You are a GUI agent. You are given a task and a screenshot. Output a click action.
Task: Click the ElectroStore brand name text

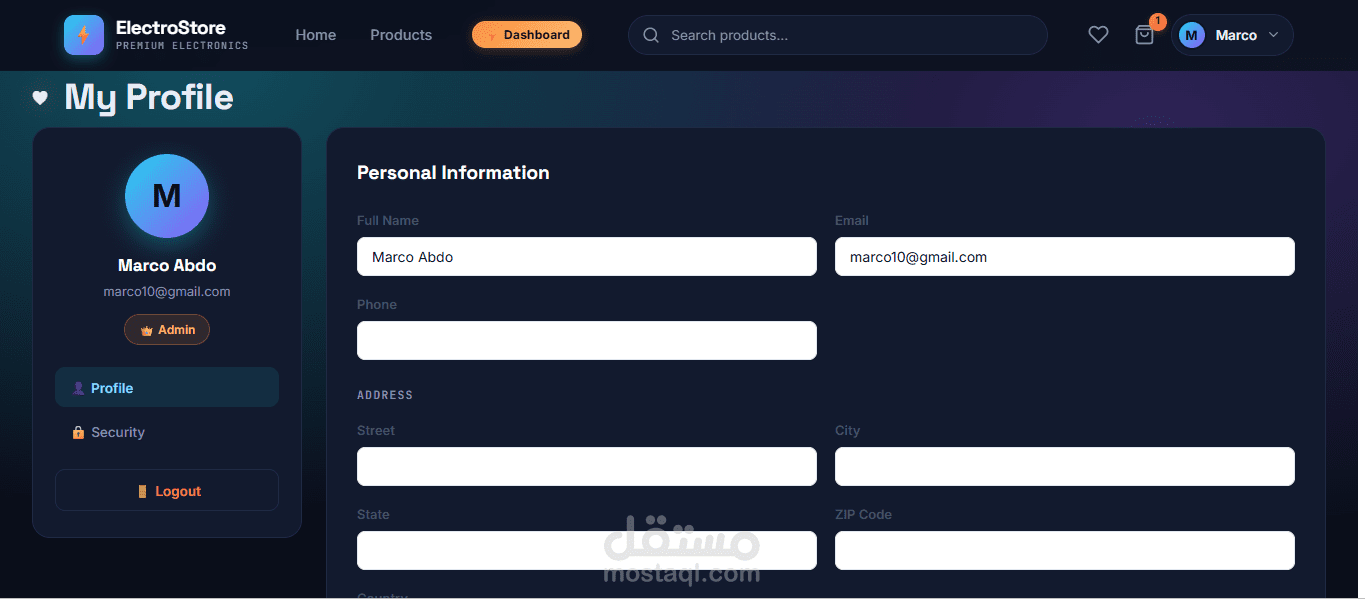tap(171, 27)
